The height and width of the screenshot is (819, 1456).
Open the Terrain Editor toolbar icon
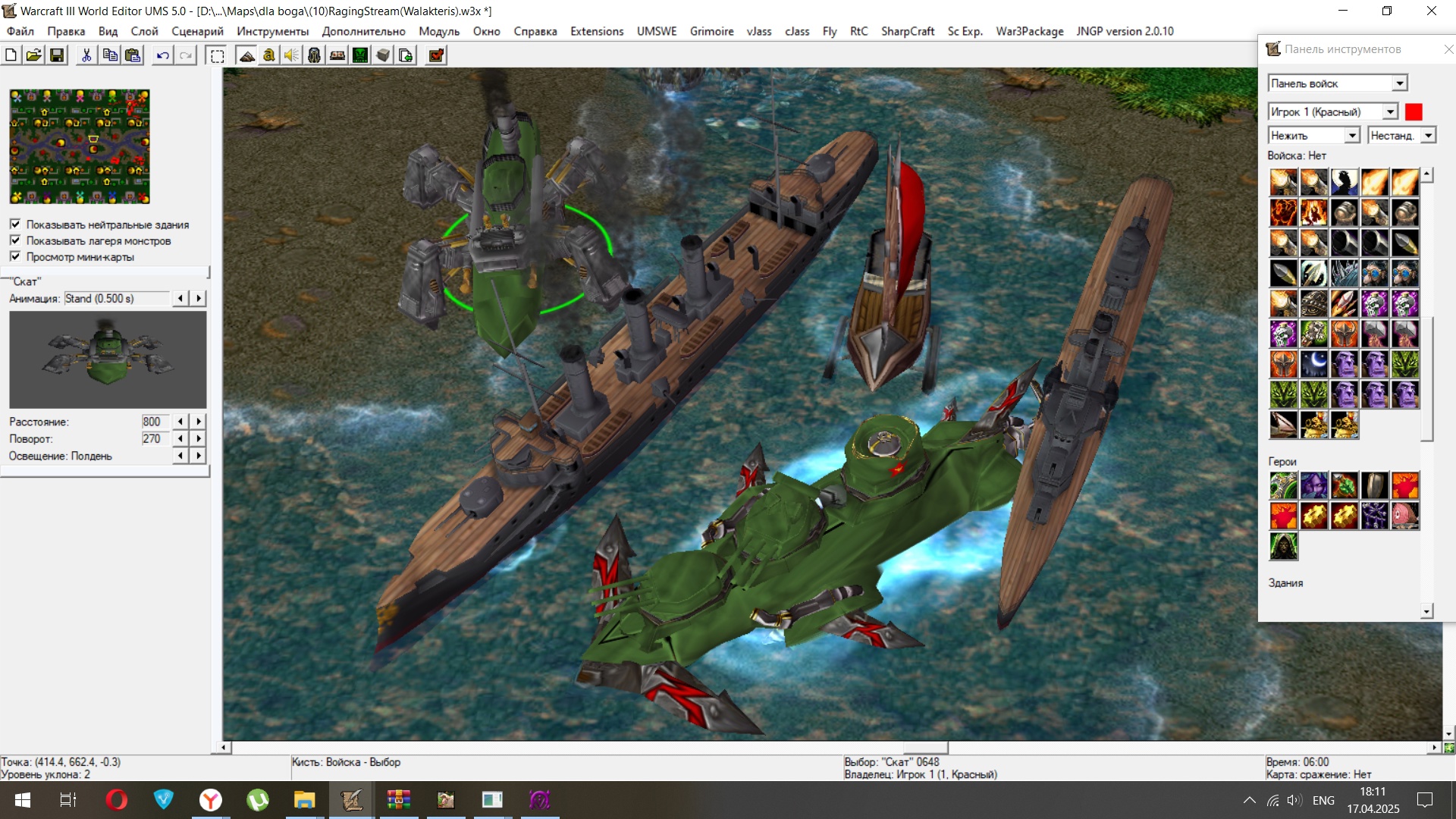coord(246,55)
